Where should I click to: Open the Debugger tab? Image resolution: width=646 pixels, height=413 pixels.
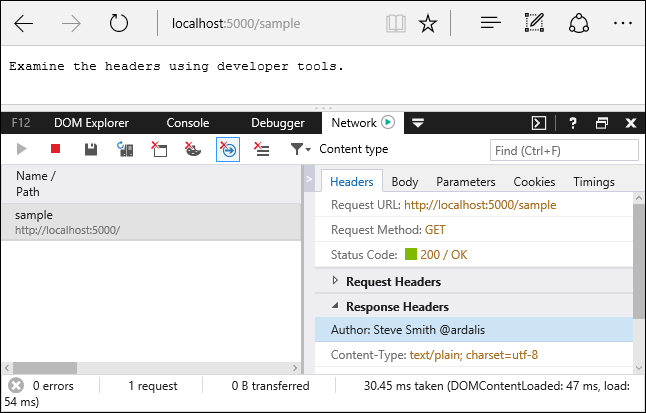coord(277,123)
